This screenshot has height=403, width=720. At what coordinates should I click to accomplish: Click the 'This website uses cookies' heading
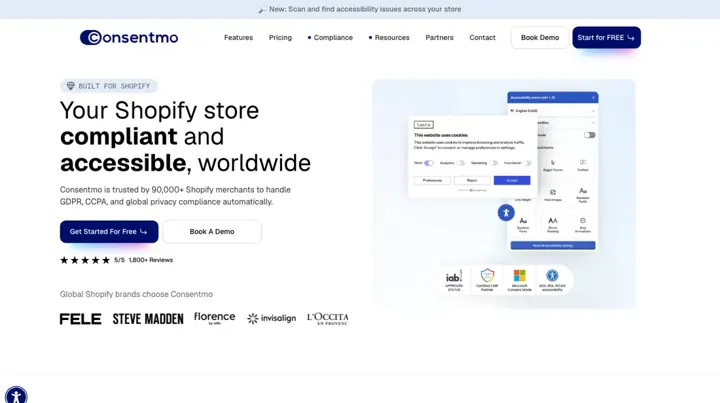[x=441, y=135]
